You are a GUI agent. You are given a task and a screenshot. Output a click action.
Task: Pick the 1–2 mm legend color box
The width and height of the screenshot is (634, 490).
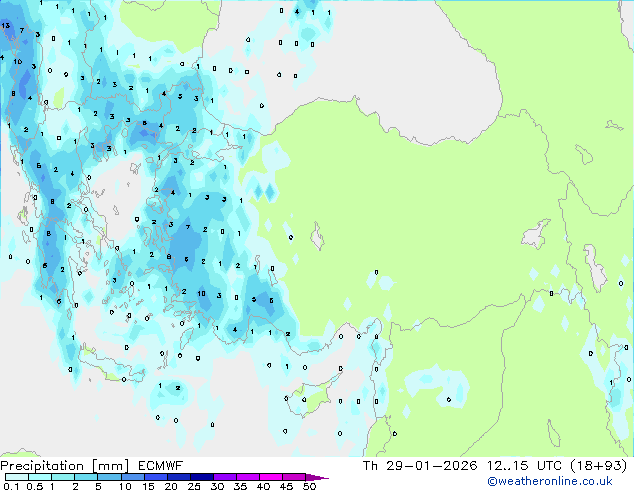(x=63, y=477)
